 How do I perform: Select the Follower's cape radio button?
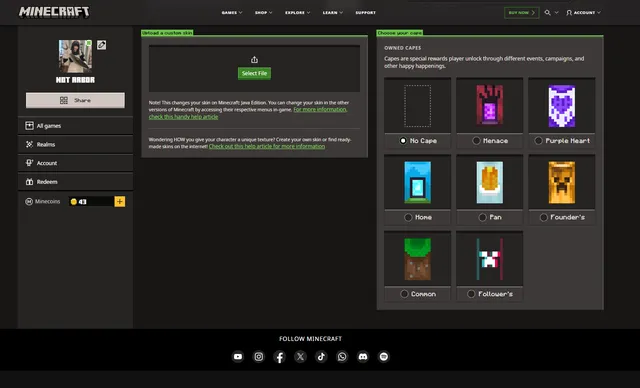471,294
